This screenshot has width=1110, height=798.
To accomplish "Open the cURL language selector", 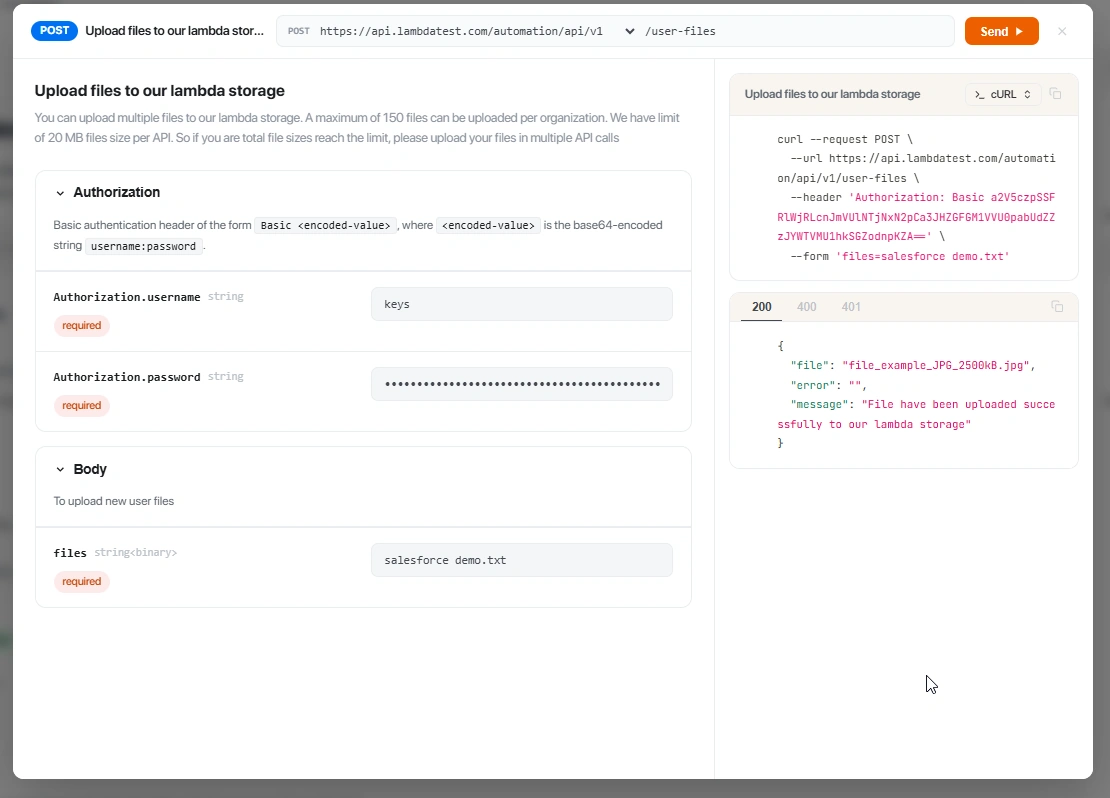I will click(x=1002, y=94).
